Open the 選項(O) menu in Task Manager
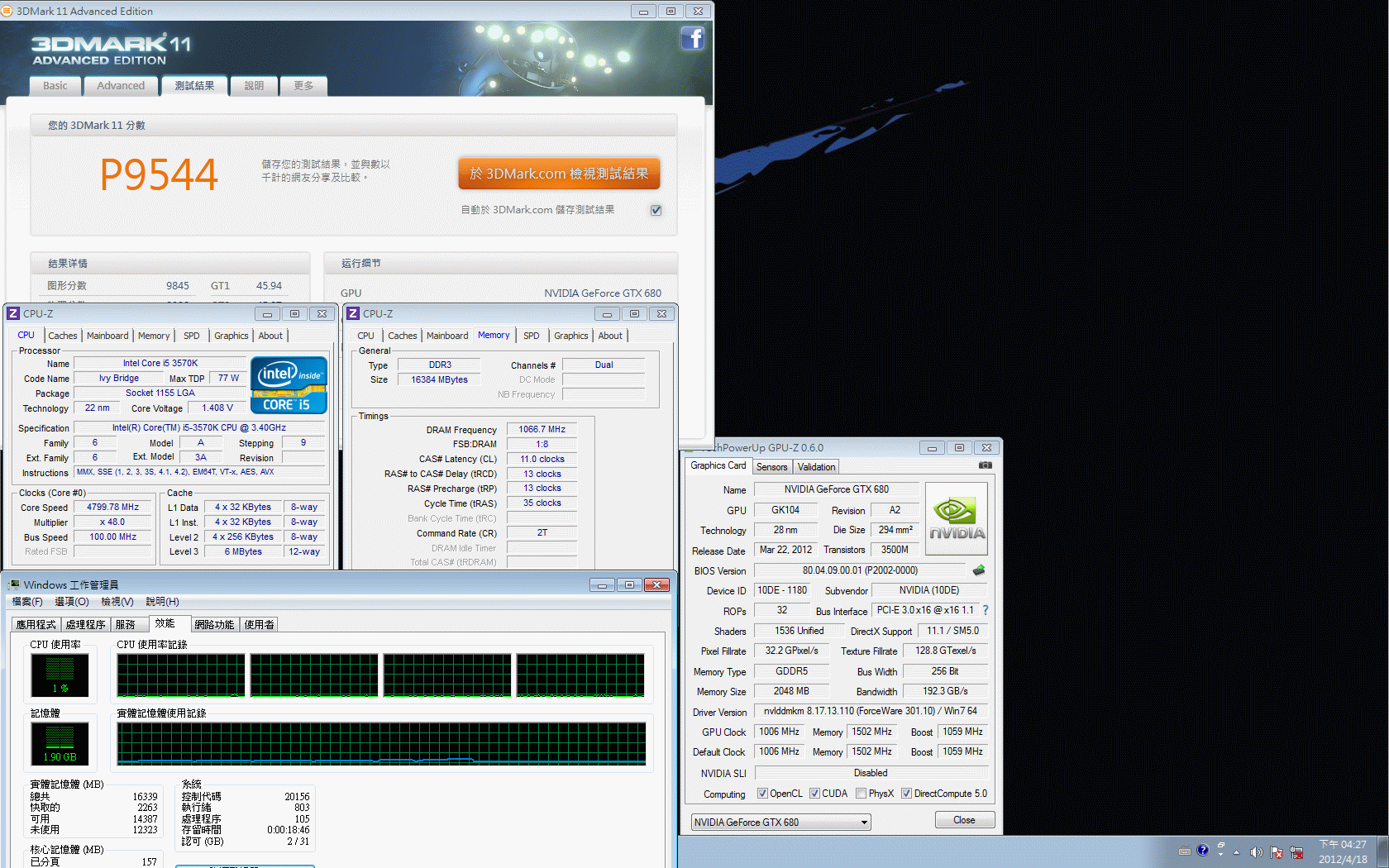 [x=72, y=602]
